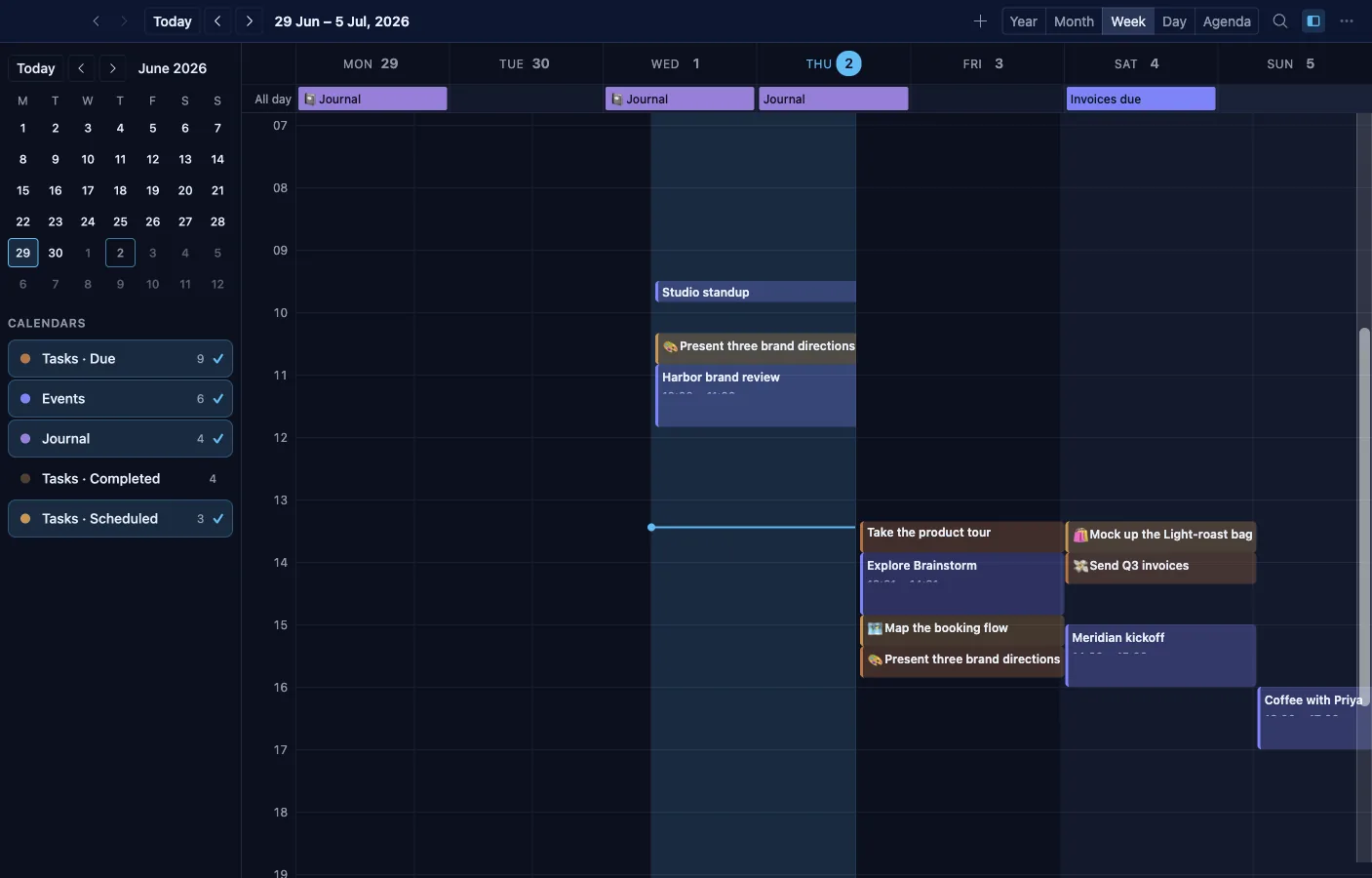Open Wednesday's all-day Journal entry
The height and width of the screenshot is (878, 1372).
(680, 99)
